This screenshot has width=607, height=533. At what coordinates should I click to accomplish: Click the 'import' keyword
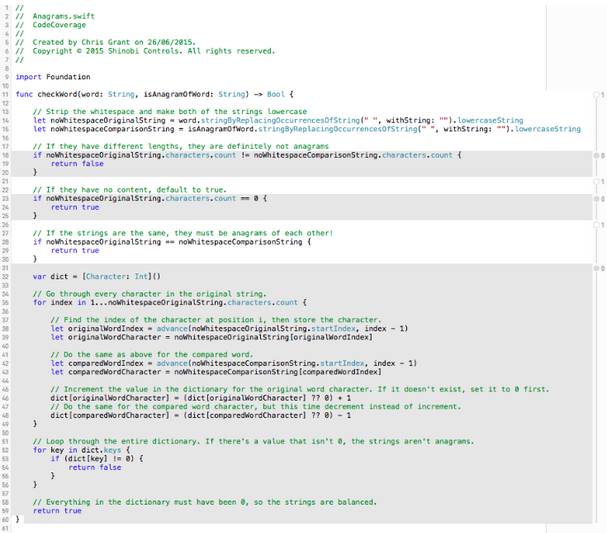click(28, 77)
